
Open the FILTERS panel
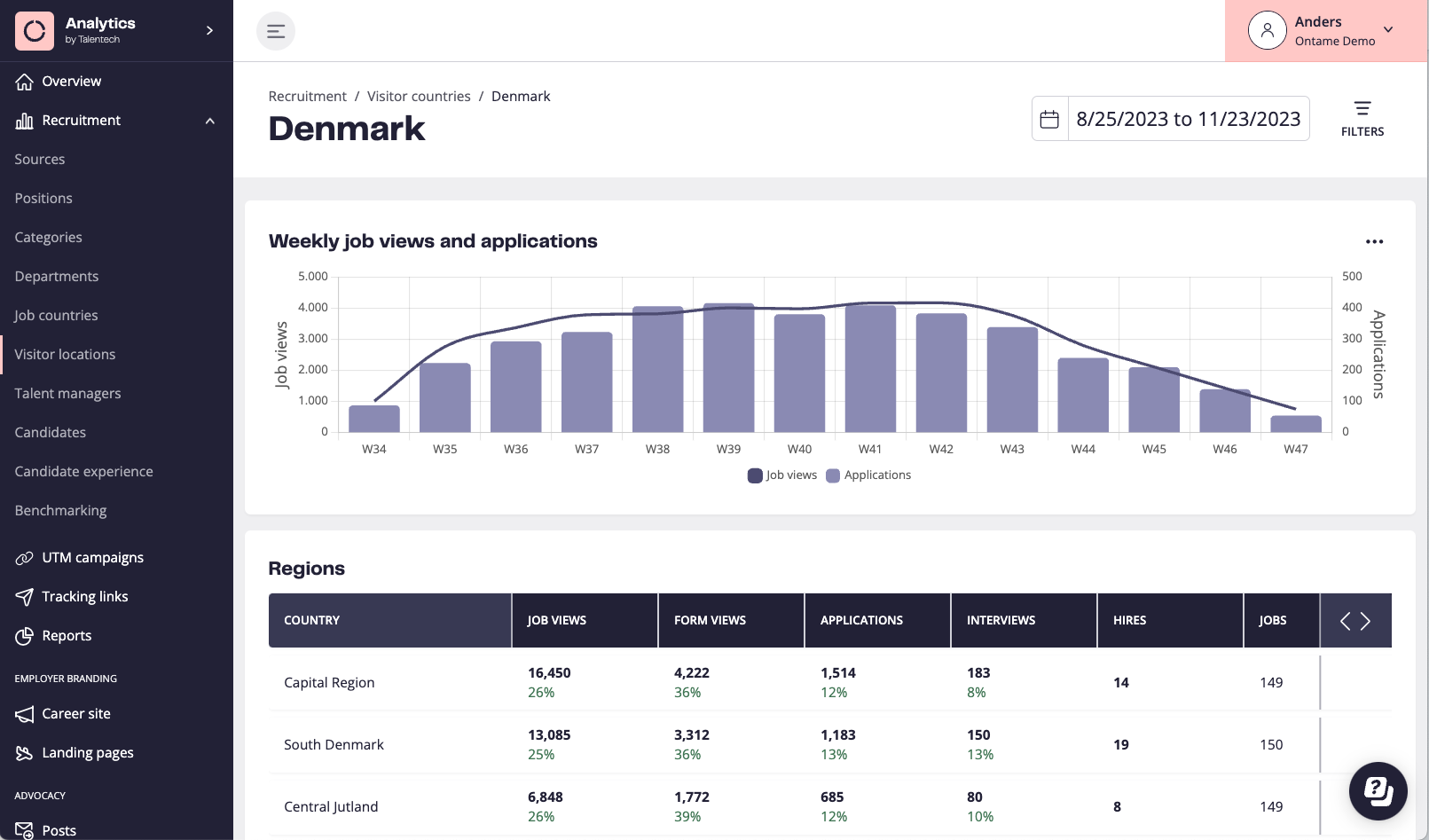pyautogui.click(x=1362, y=119)
